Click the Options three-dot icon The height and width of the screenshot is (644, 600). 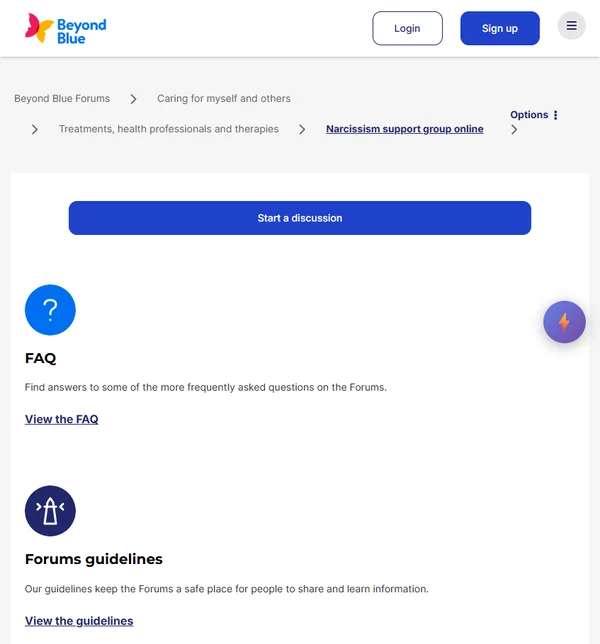point(556,115)
